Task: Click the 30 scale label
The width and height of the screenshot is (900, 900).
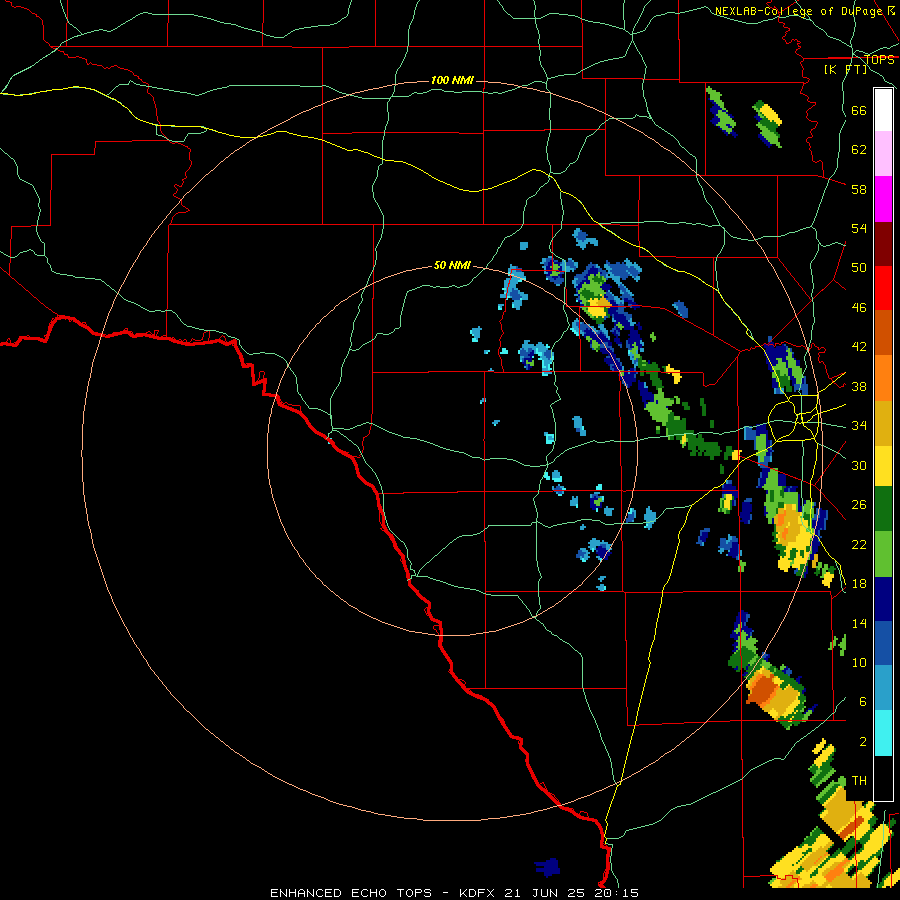Action: (859, 465)
